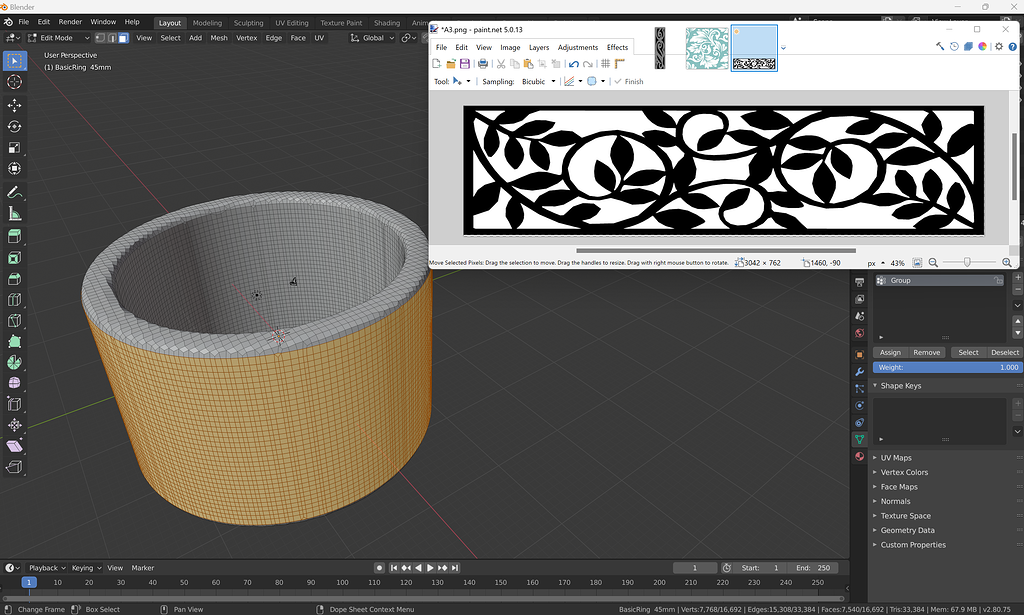Open the Material properties tab
The width and height of the screenshot is (1024, 615).
tap(859, 456)
